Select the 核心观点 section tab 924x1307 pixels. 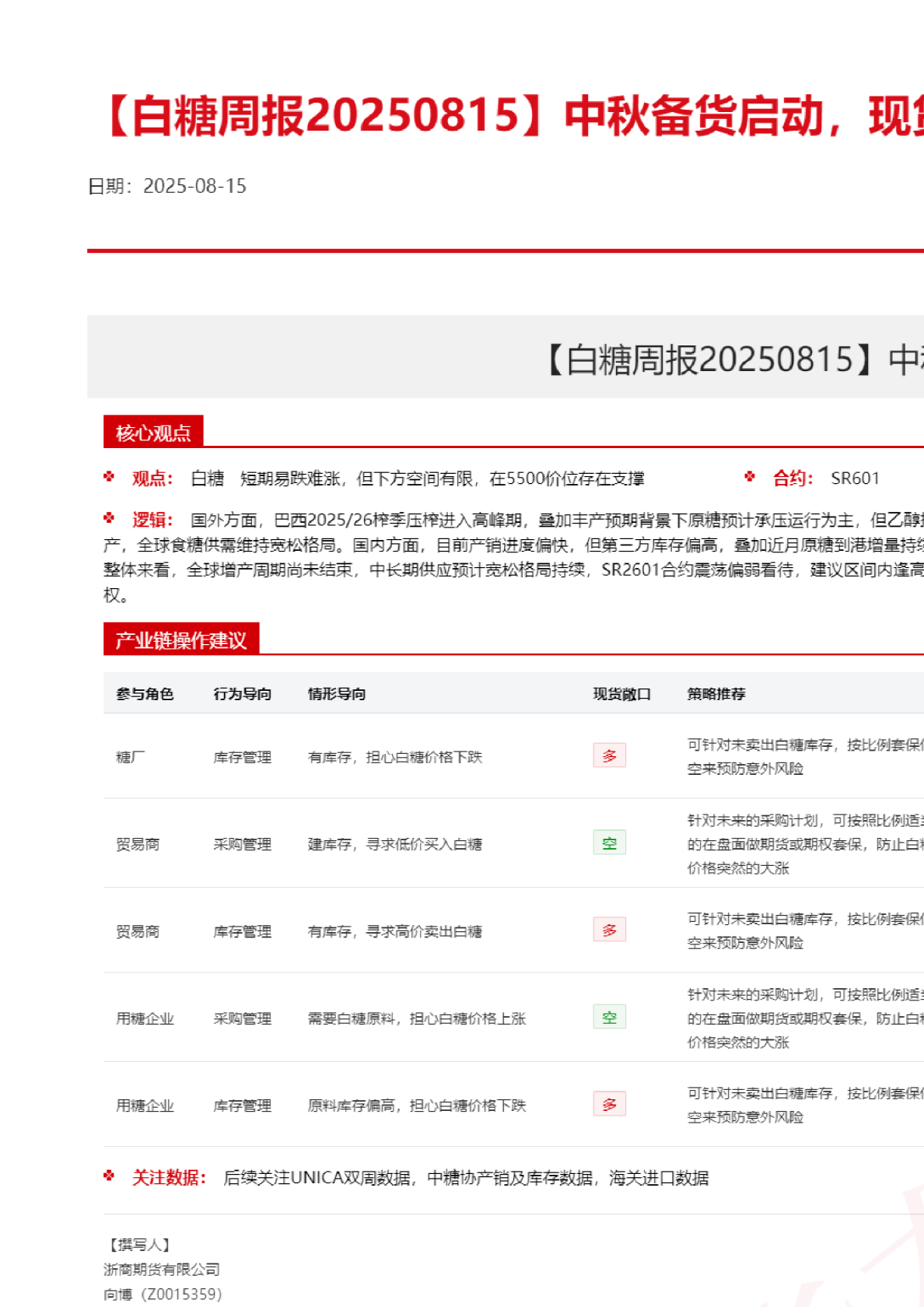click(153, 433)
